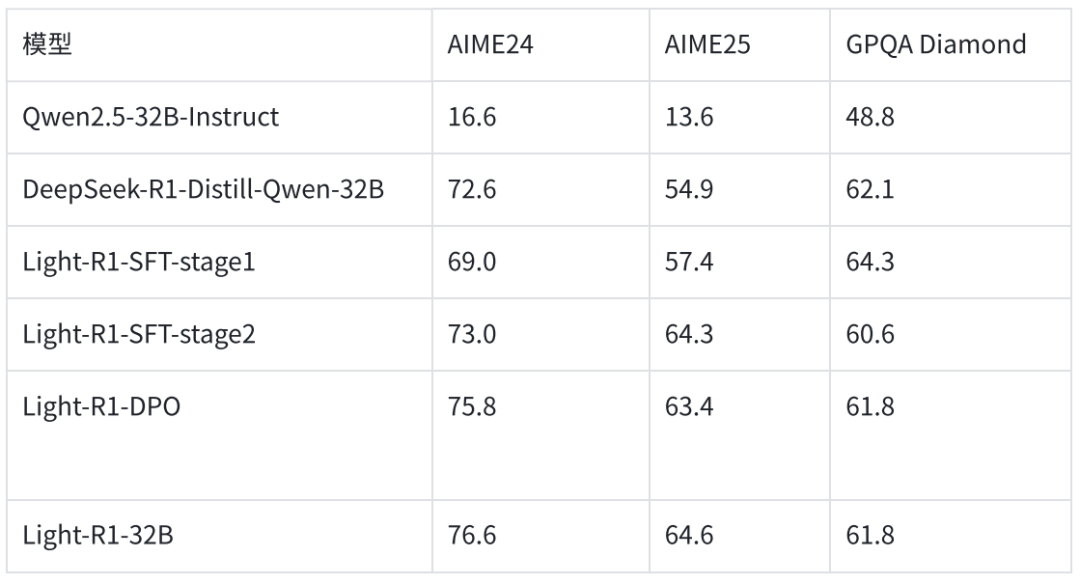This screenshot has height=585, width=1080.
Task: Click the 54.9 AIME25 value
Action: click(x=689, y=189)
